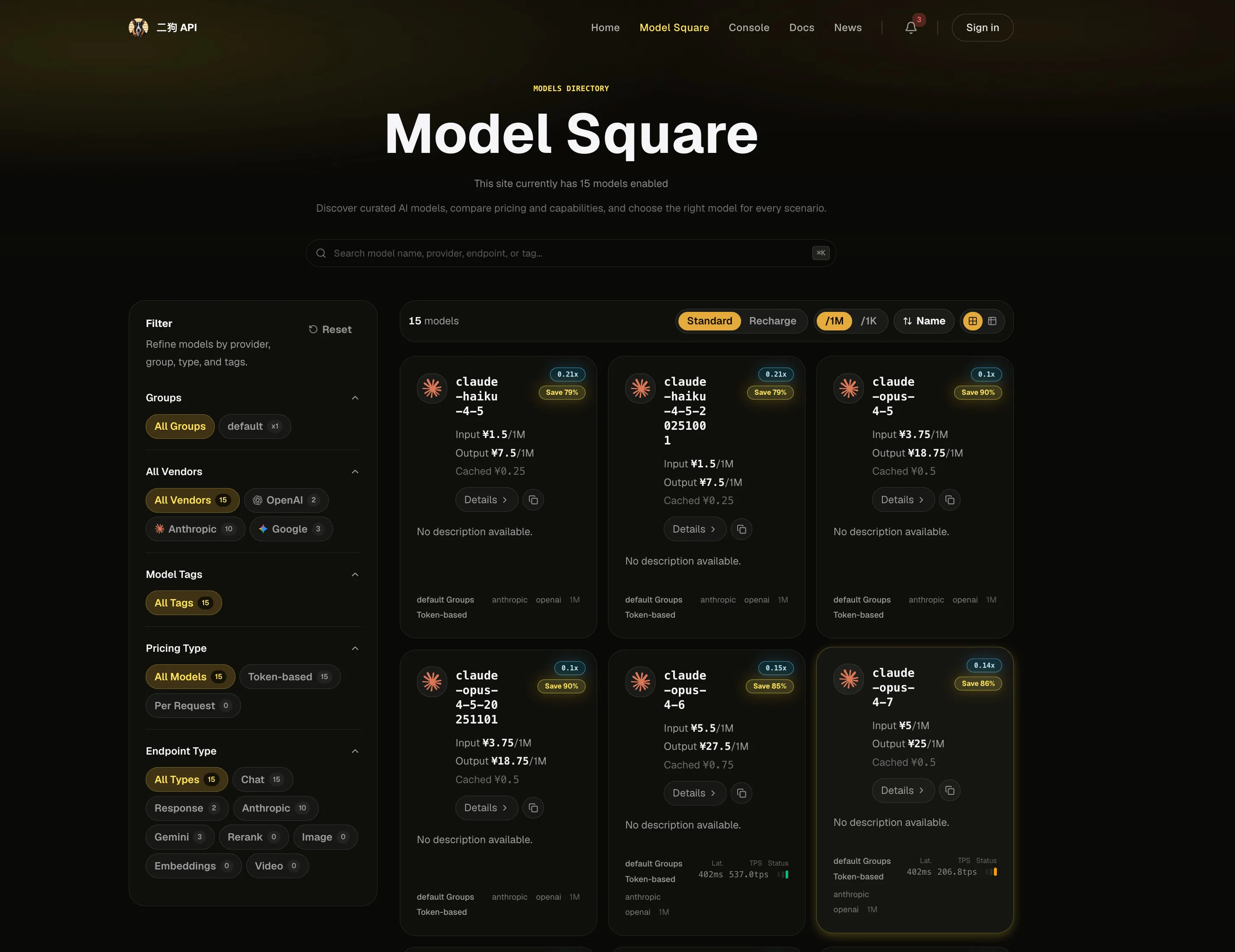Click the claude-haiku-4-5-20251001 Anthropic logo

(640, 388)
